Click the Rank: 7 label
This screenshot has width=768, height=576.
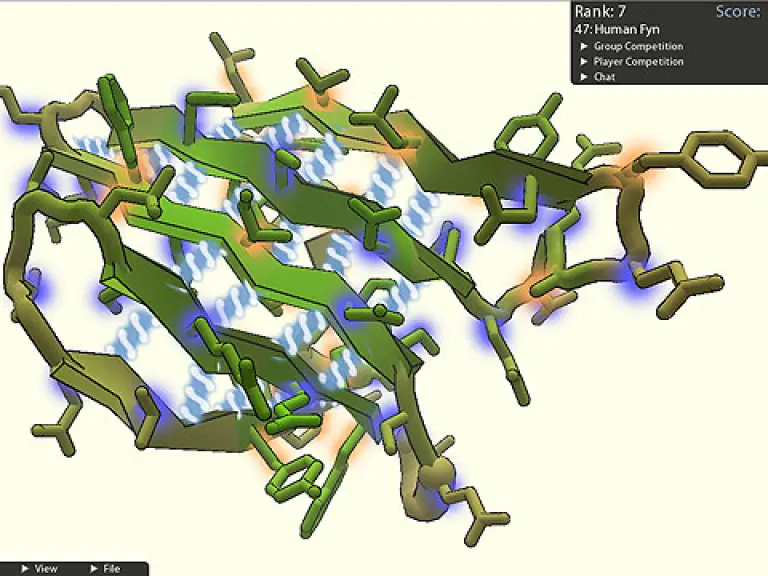coord(600,12)
